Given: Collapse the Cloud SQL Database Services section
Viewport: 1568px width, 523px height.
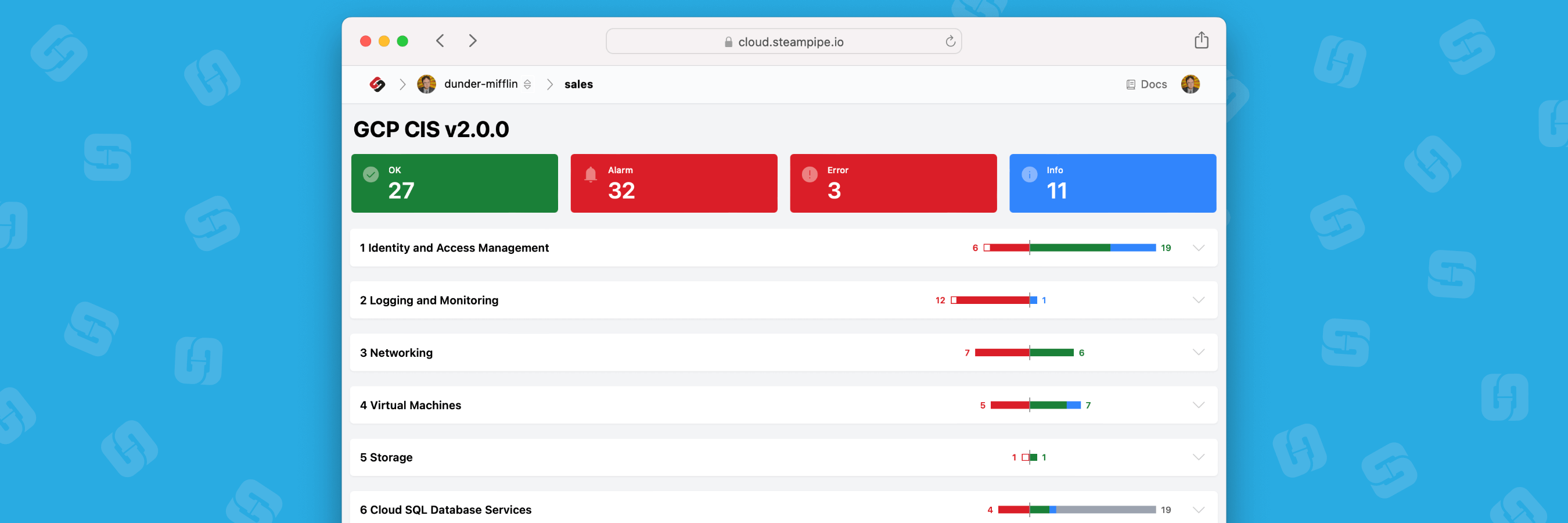Looking at the screenshot, I should 1199,510.
